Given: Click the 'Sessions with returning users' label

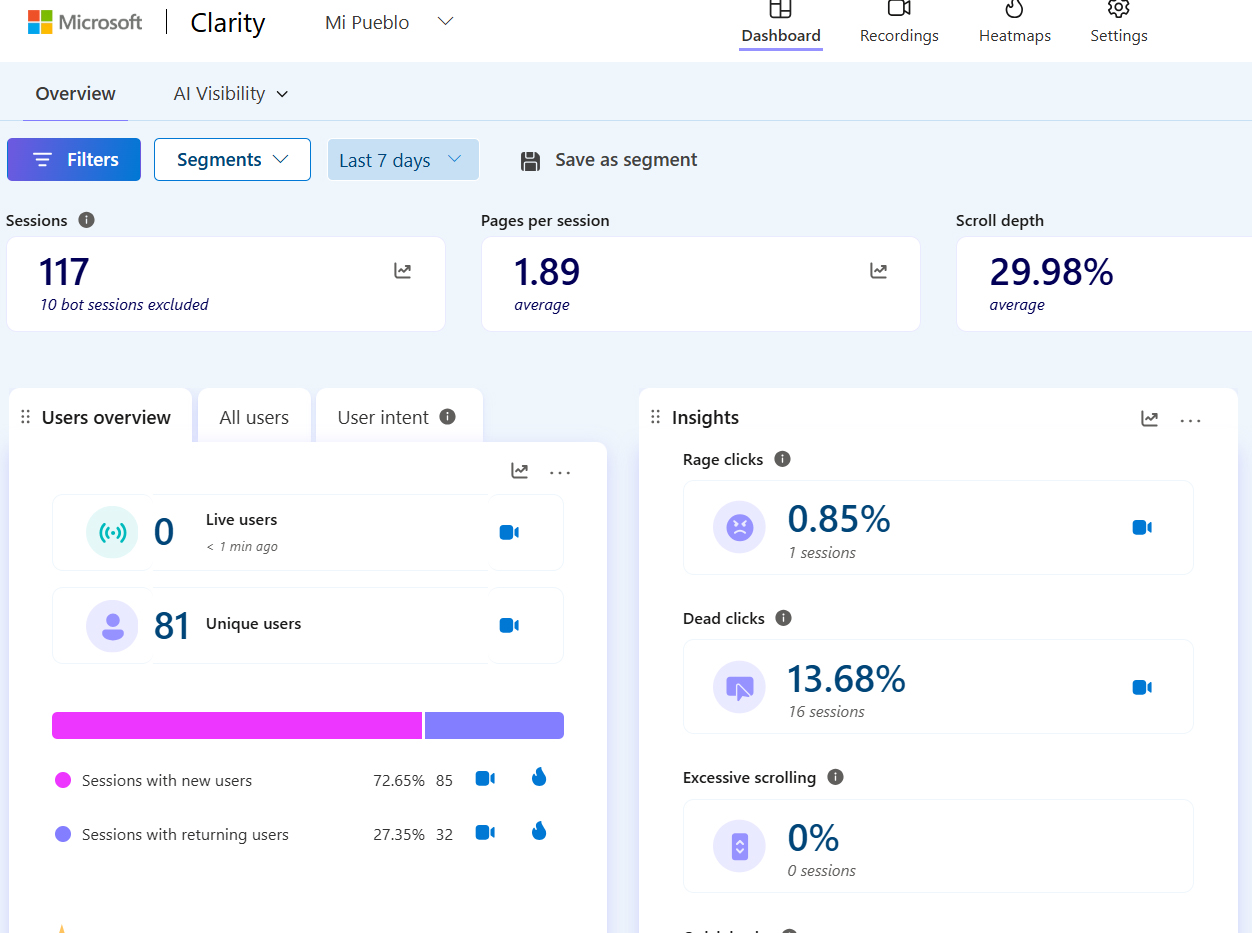Looking at the screenshot, I should 185,835.
